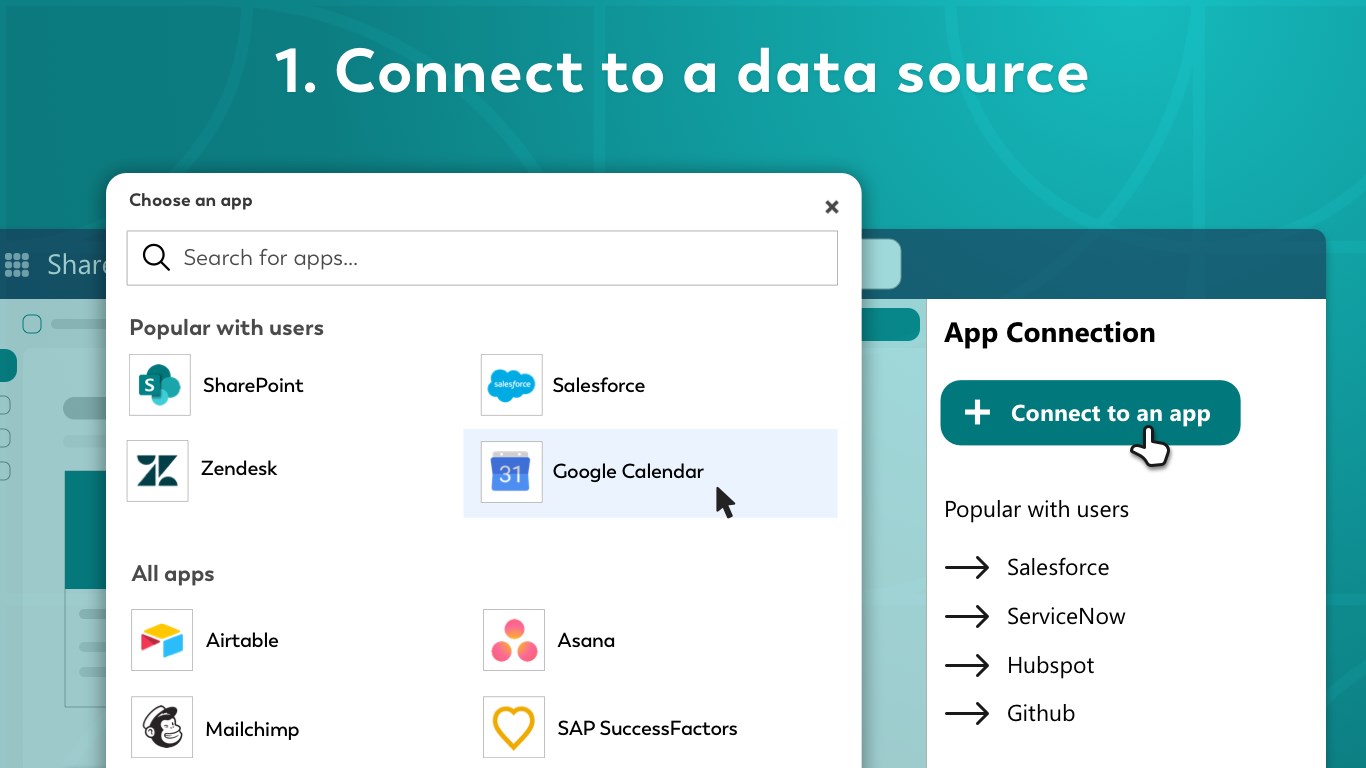Click the Asana logo icon

click(x=514, y=640)
